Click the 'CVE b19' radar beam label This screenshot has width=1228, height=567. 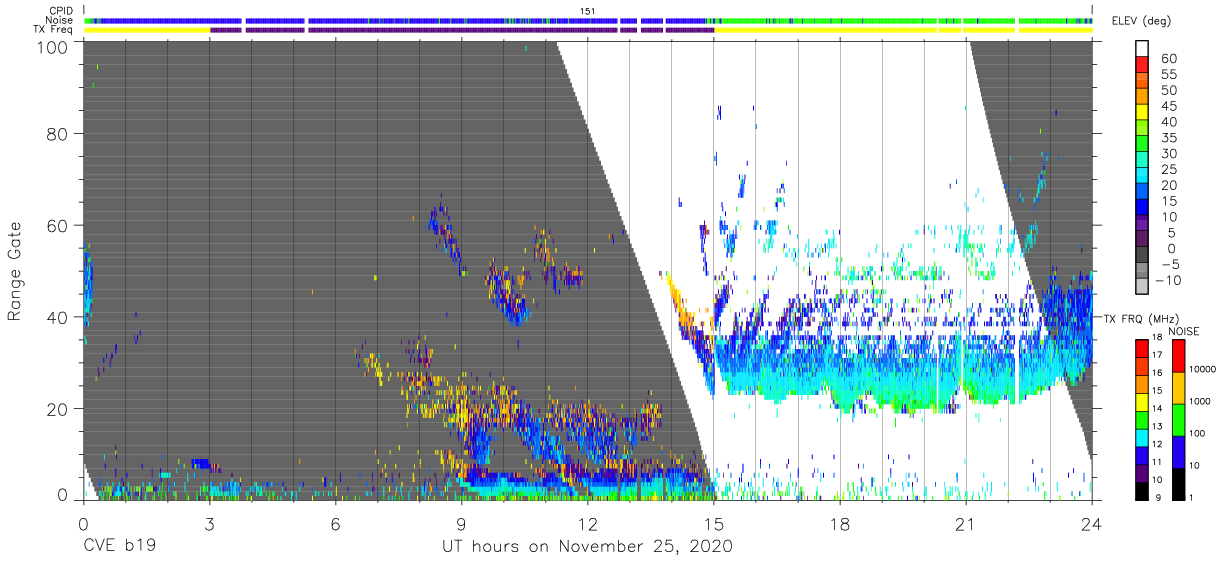coord(119,547)
